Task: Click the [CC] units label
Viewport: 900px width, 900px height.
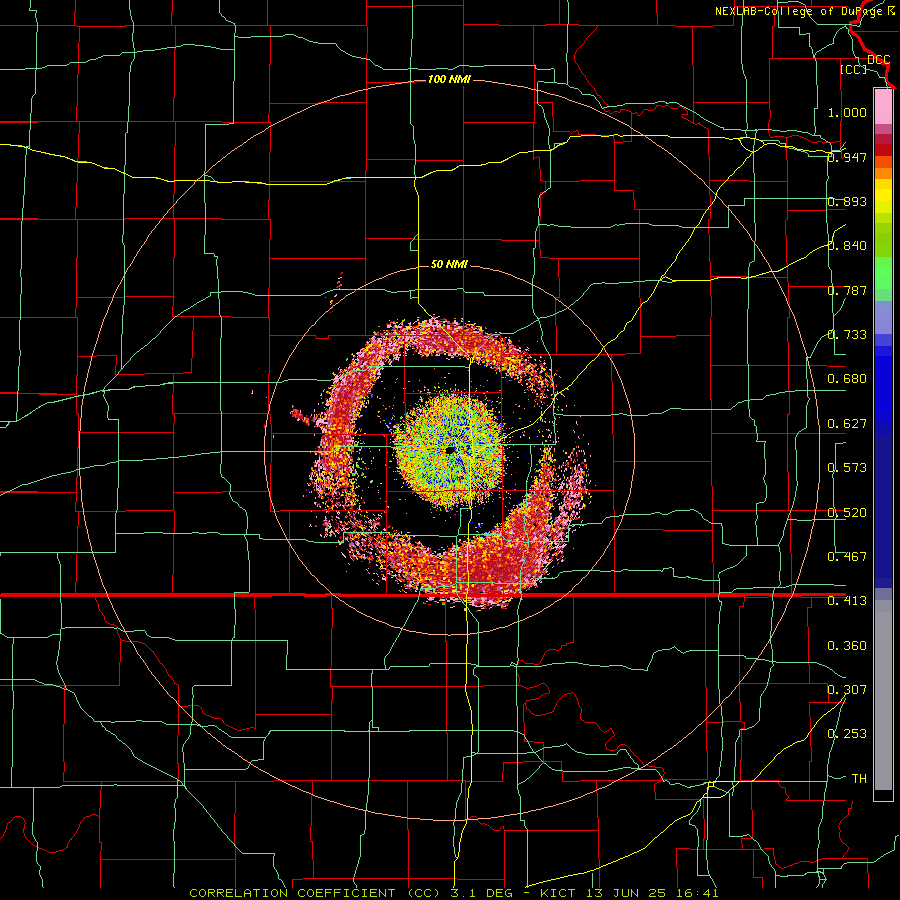Action: 853,69
